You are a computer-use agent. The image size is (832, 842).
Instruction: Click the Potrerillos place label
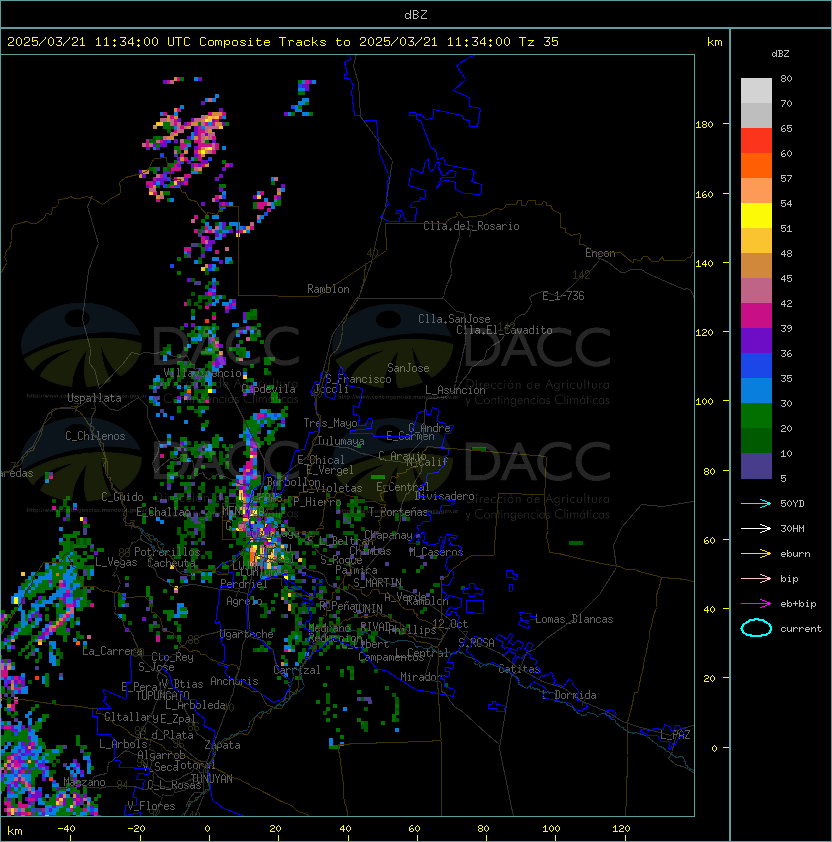(x=167, y=552)
